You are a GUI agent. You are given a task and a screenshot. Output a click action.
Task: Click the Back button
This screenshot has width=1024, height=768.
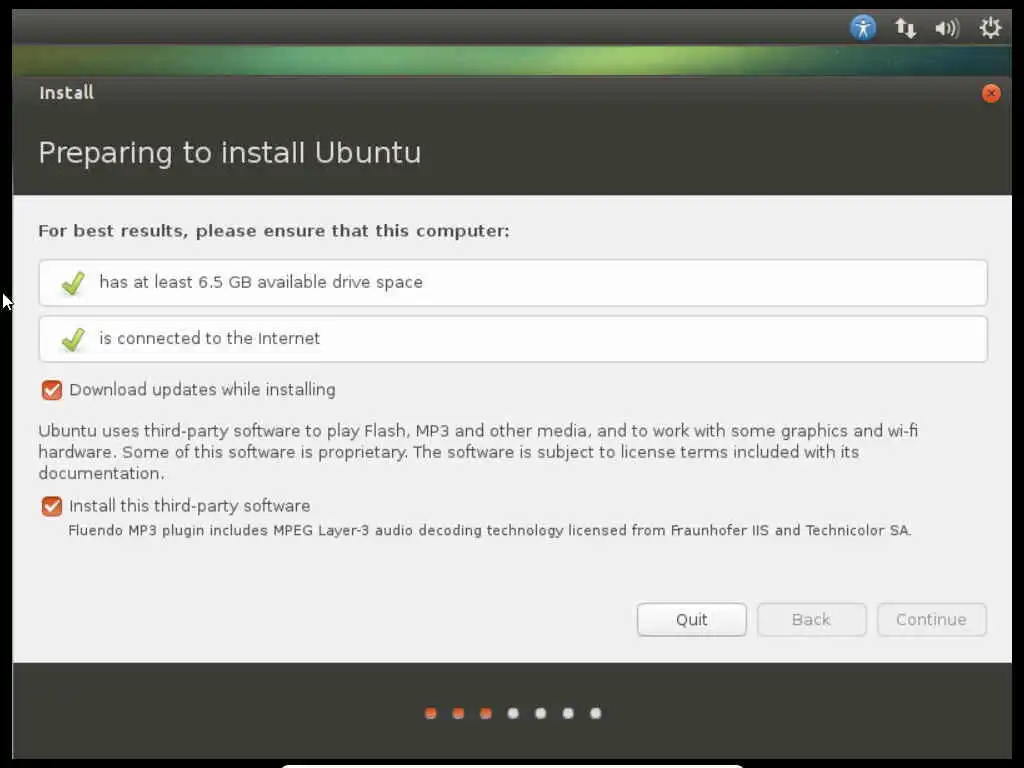812,619
